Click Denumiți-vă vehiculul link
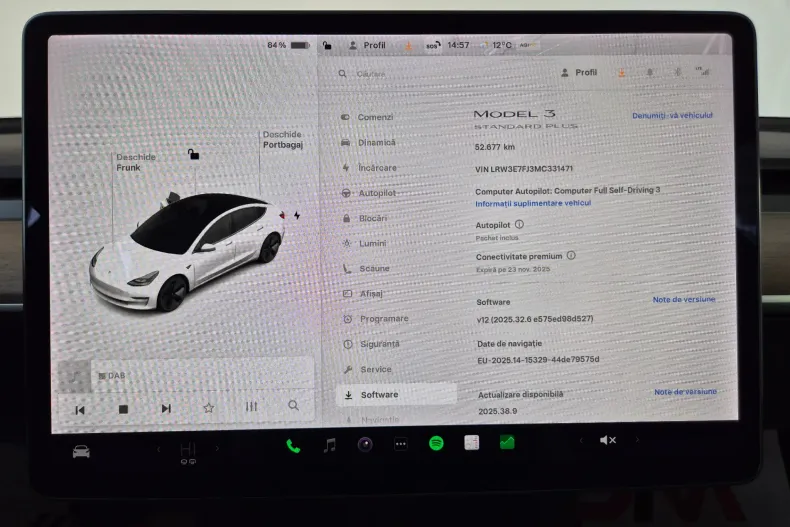This screenshot has height=527, width=790. [x=672, y=115]
